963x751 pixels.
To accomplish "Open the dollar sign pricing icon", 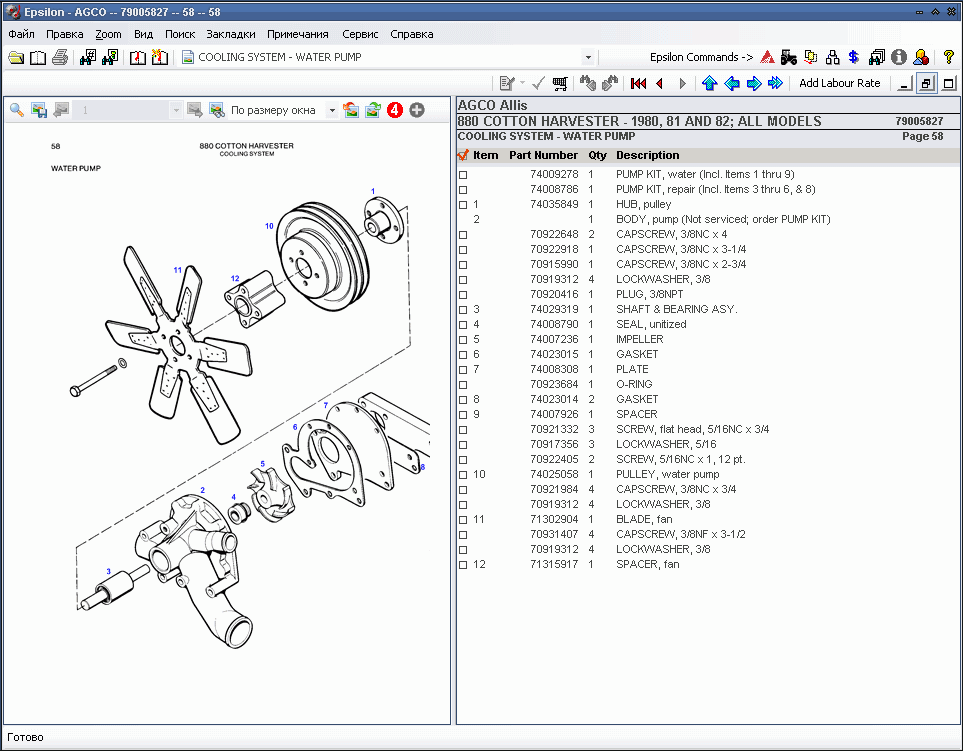I will point(852,57).
